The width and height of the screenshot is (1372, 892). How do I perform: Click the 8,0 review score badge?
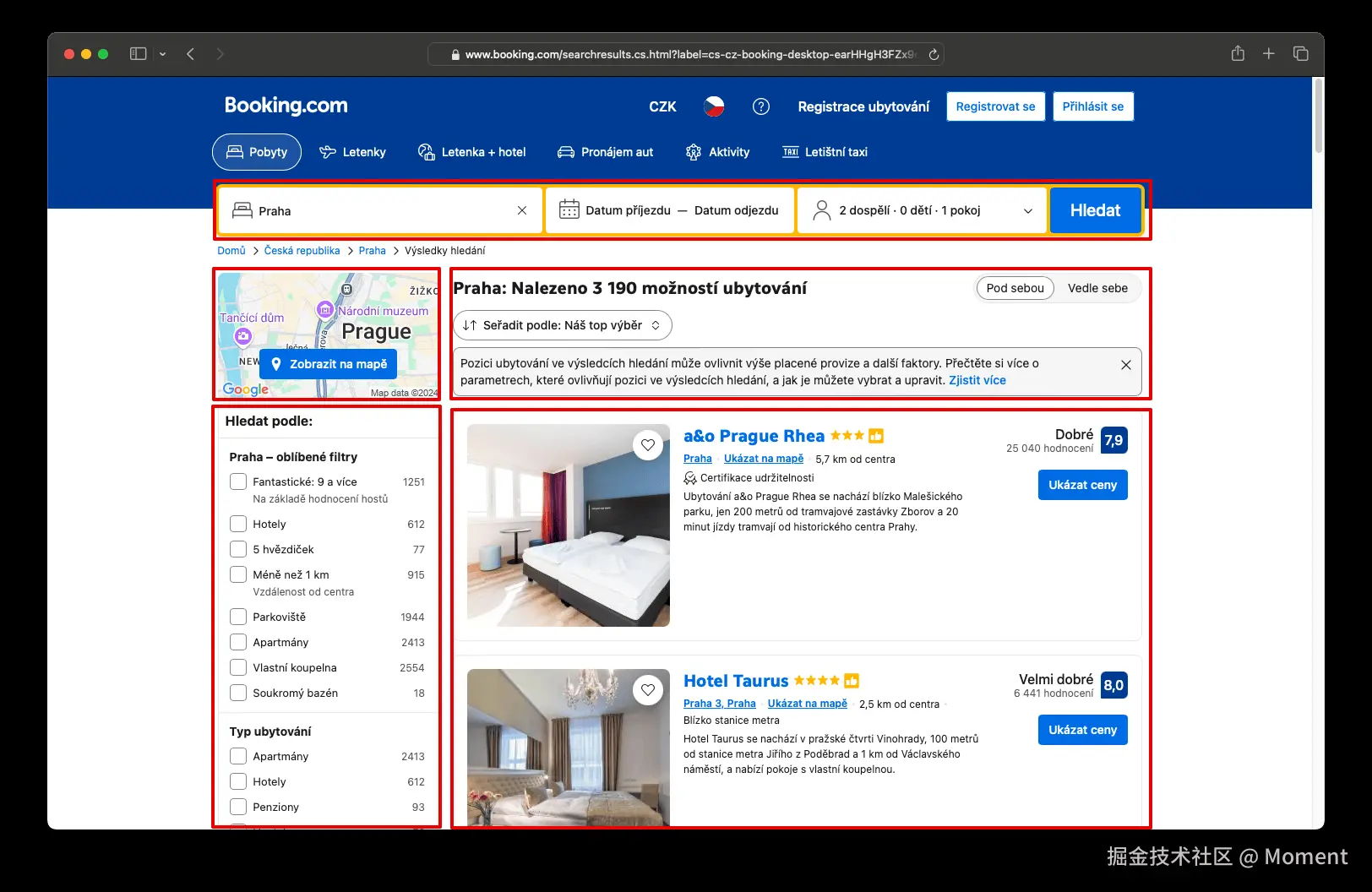[x=1113, y=685]
